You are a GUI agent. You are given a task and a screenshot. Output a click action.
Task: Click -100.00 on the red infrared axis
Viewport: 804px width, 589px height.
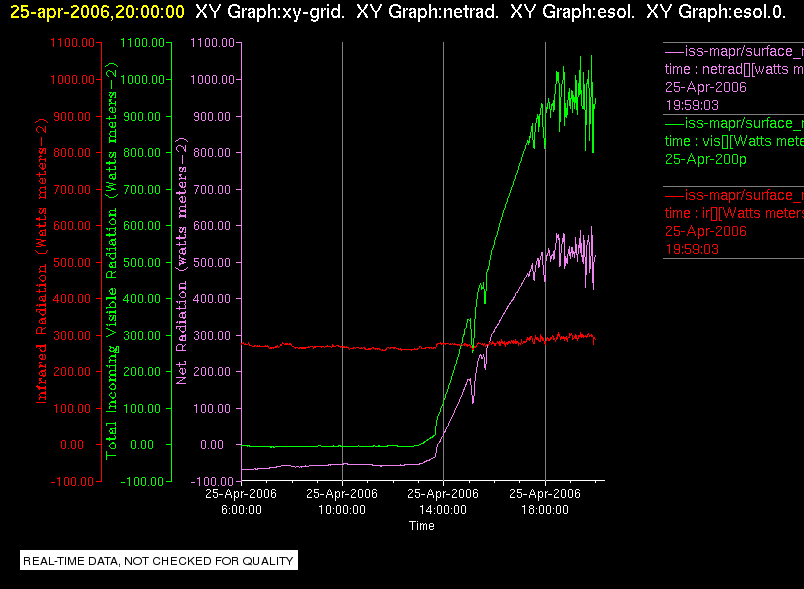tap(72, 481)
